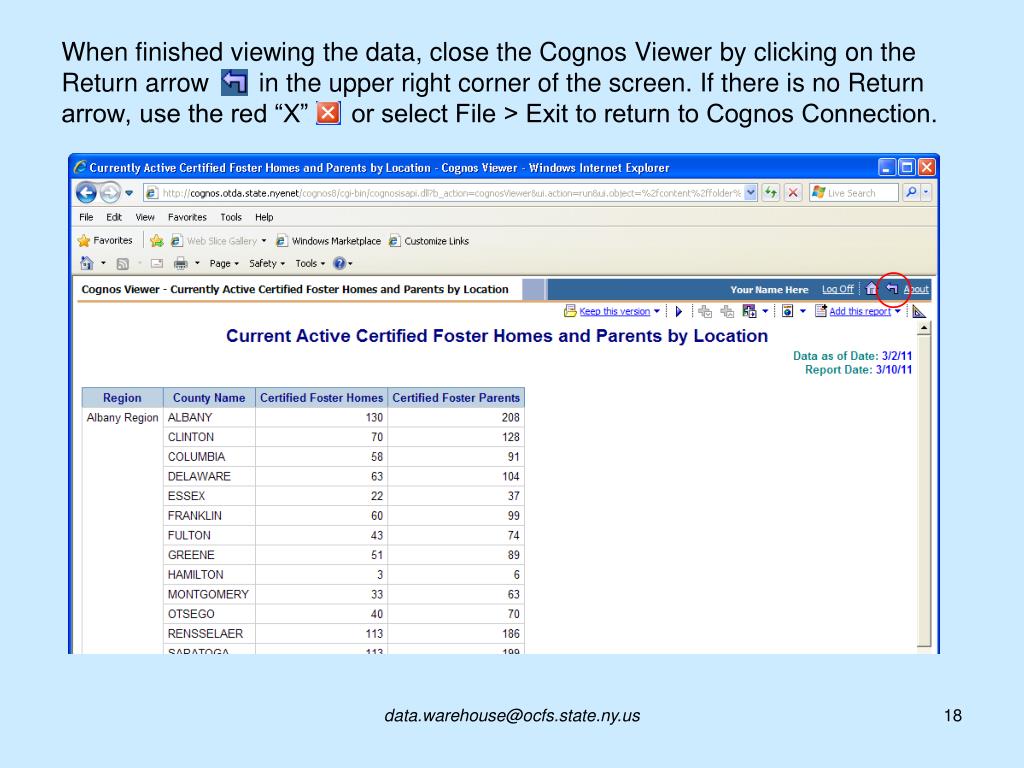Run the report with the blue play arrow
The image size is (1024, 768).
click(x=679, y=312)
